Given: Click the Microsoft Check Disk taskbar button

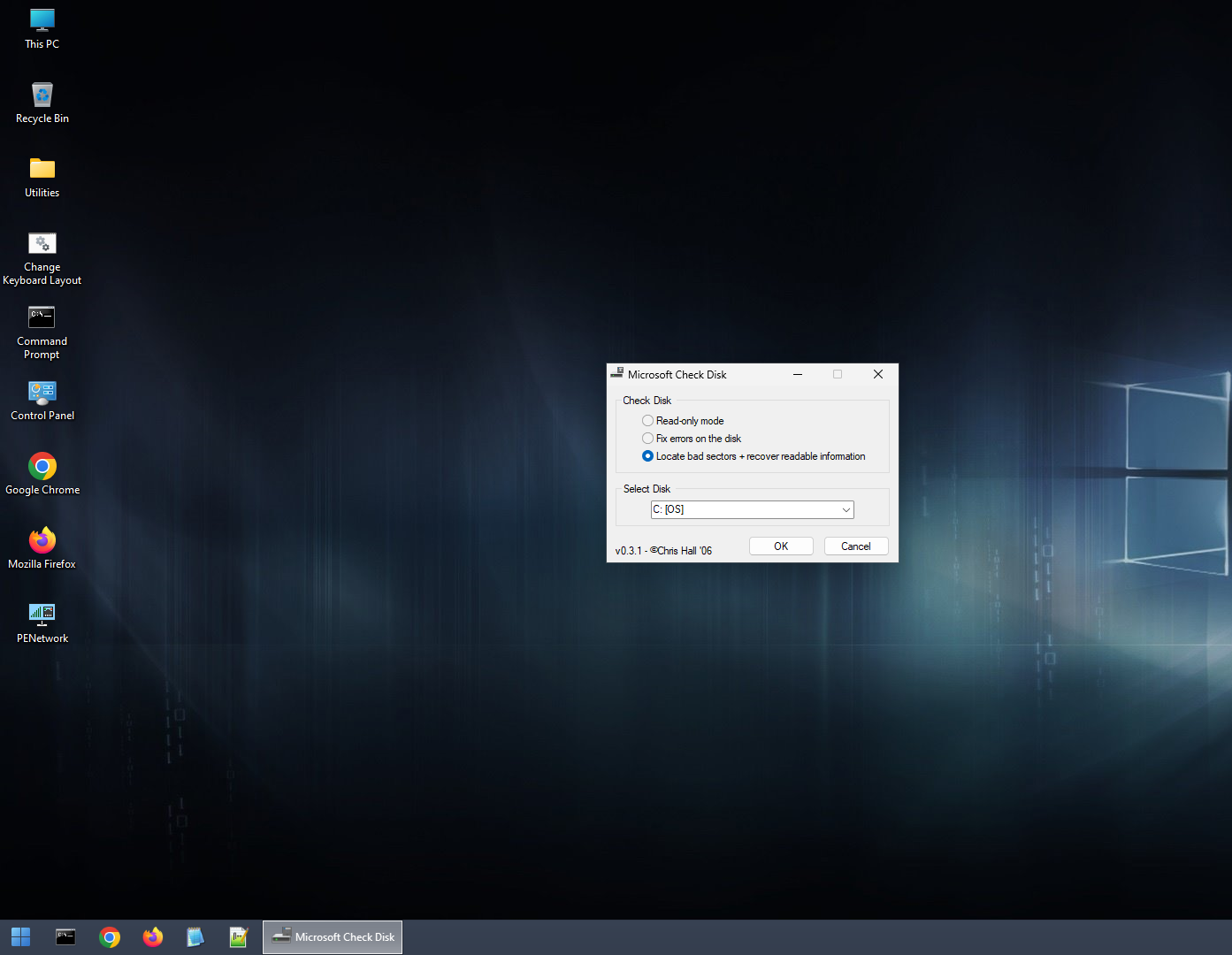Looking at the screenshot, I should 333,937.
